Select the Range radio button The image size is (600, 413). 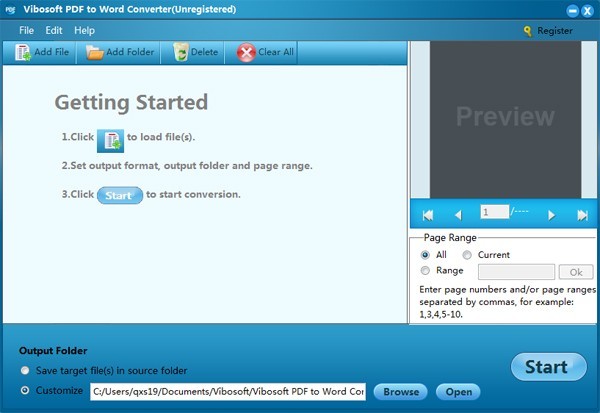point(425,271)
